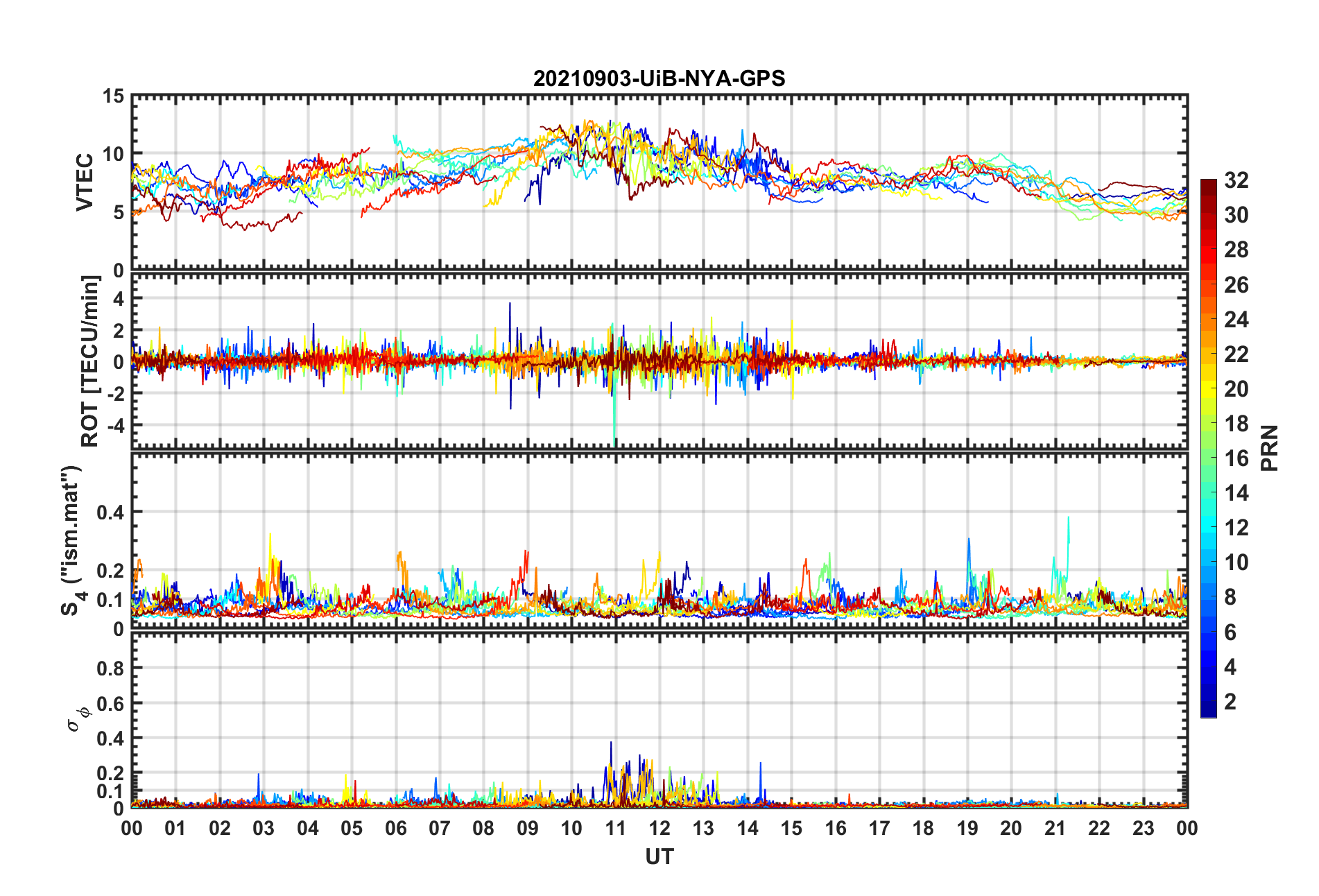Click the x-axis tick label 12
Screen dimensions: 1319x896
659,828
